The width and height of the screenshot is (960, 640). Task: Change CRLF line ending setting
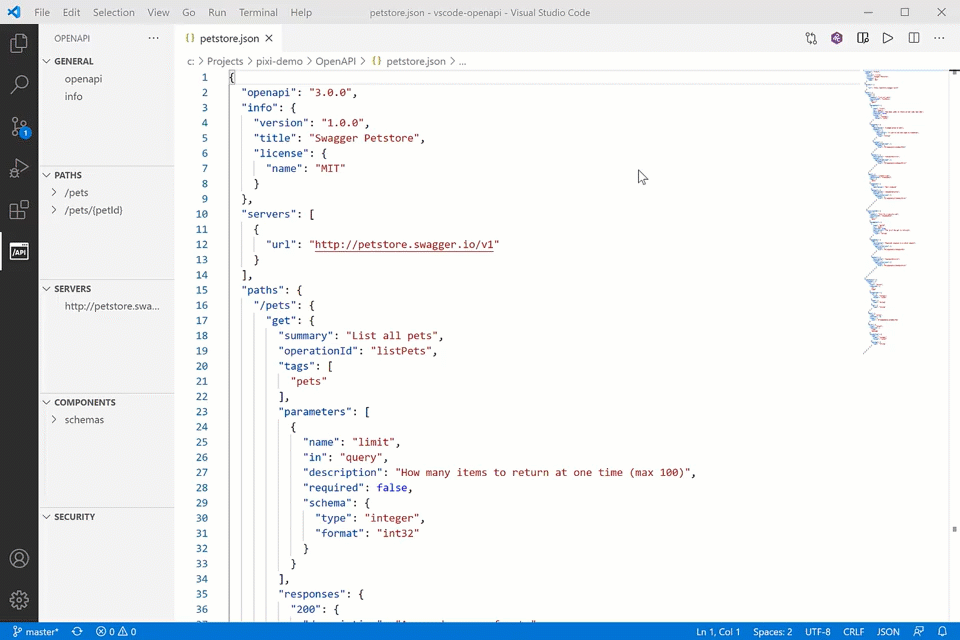coord(853,631)
